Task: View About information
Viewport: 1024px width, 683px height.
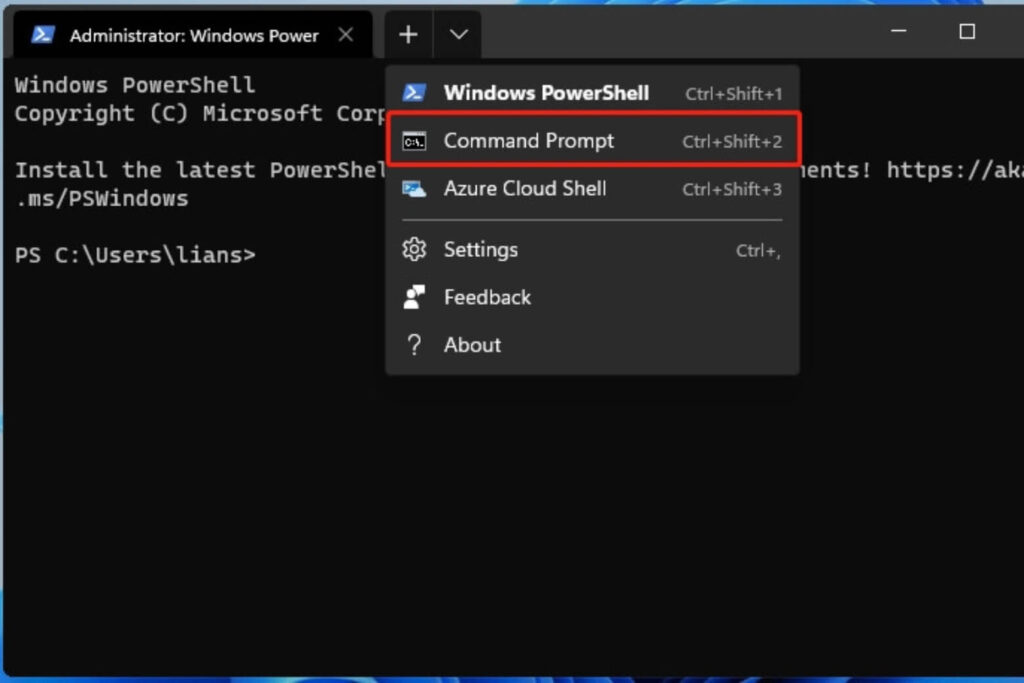Action: point(472,344)
